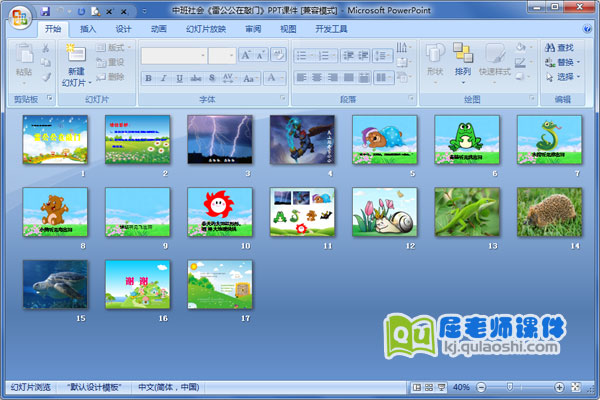Clear formatting with the eraser icon
The height and width of the screenshot is (400, 600).
278,55
